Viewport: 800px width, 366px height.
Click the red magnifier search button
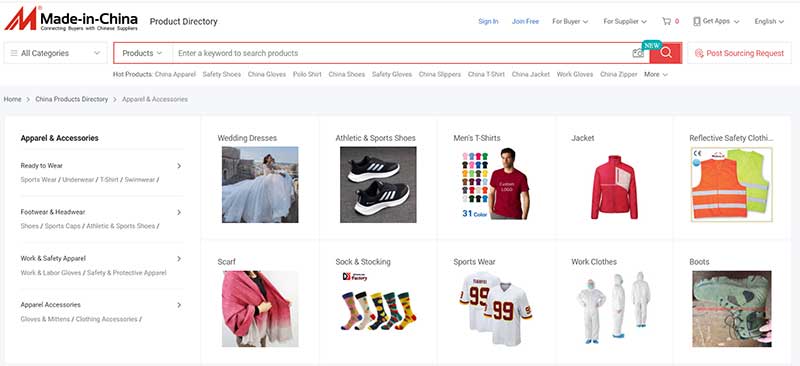click(666, 53)
